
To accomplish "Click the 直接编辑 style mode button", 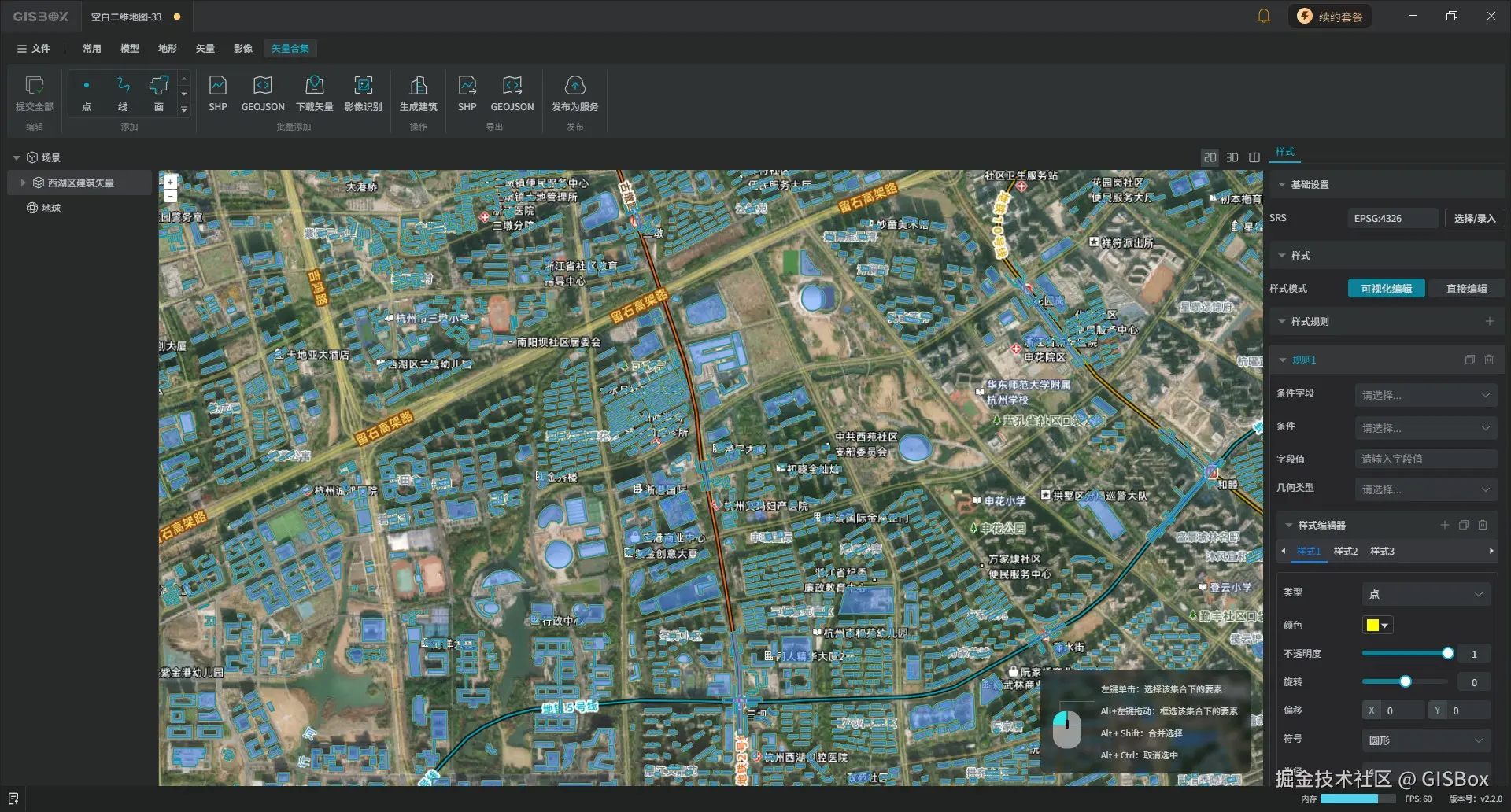I will [1466, 289].
